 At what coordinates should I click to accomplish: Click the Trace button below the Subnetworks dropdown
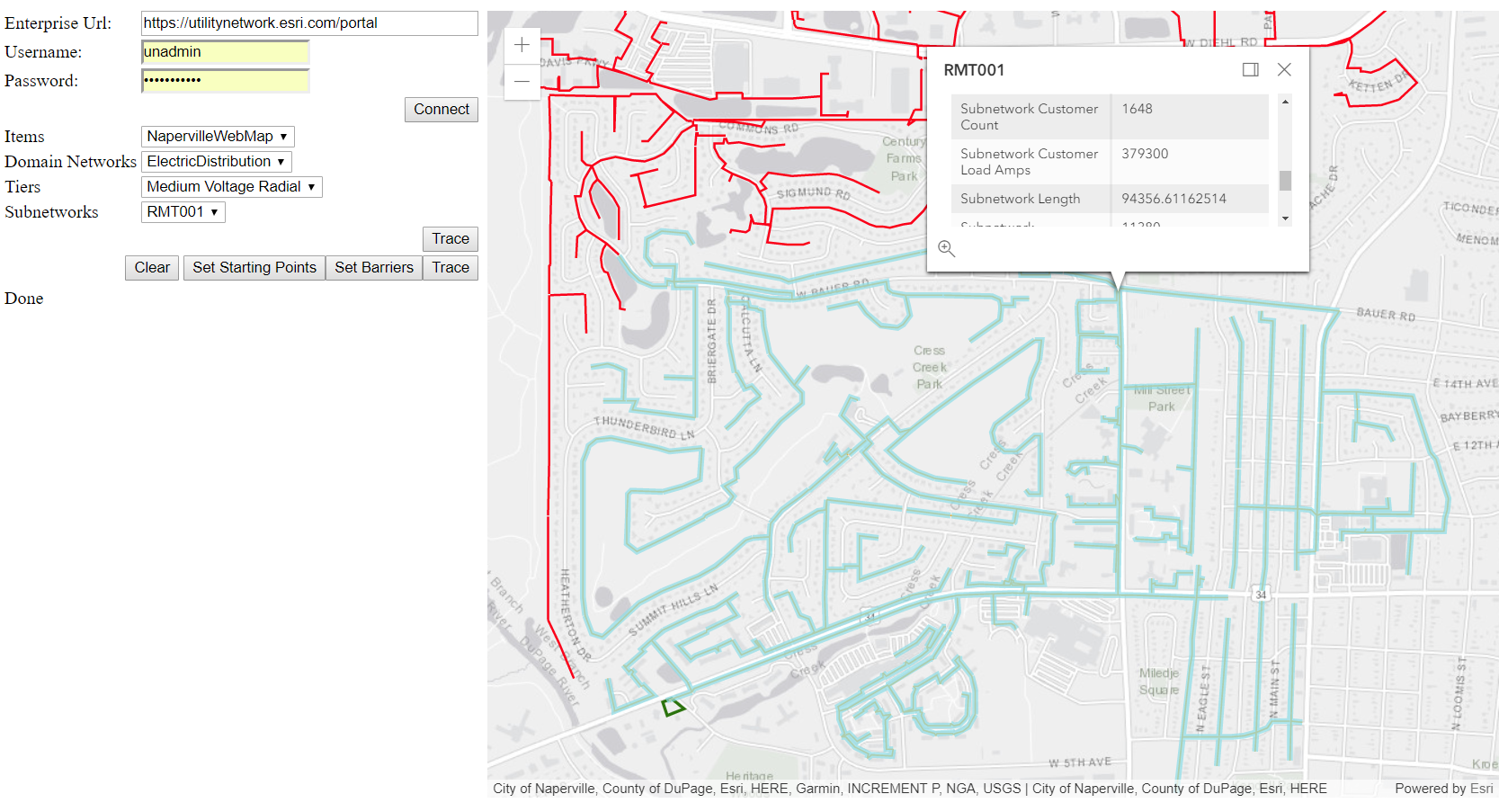[x=451, y=239]
